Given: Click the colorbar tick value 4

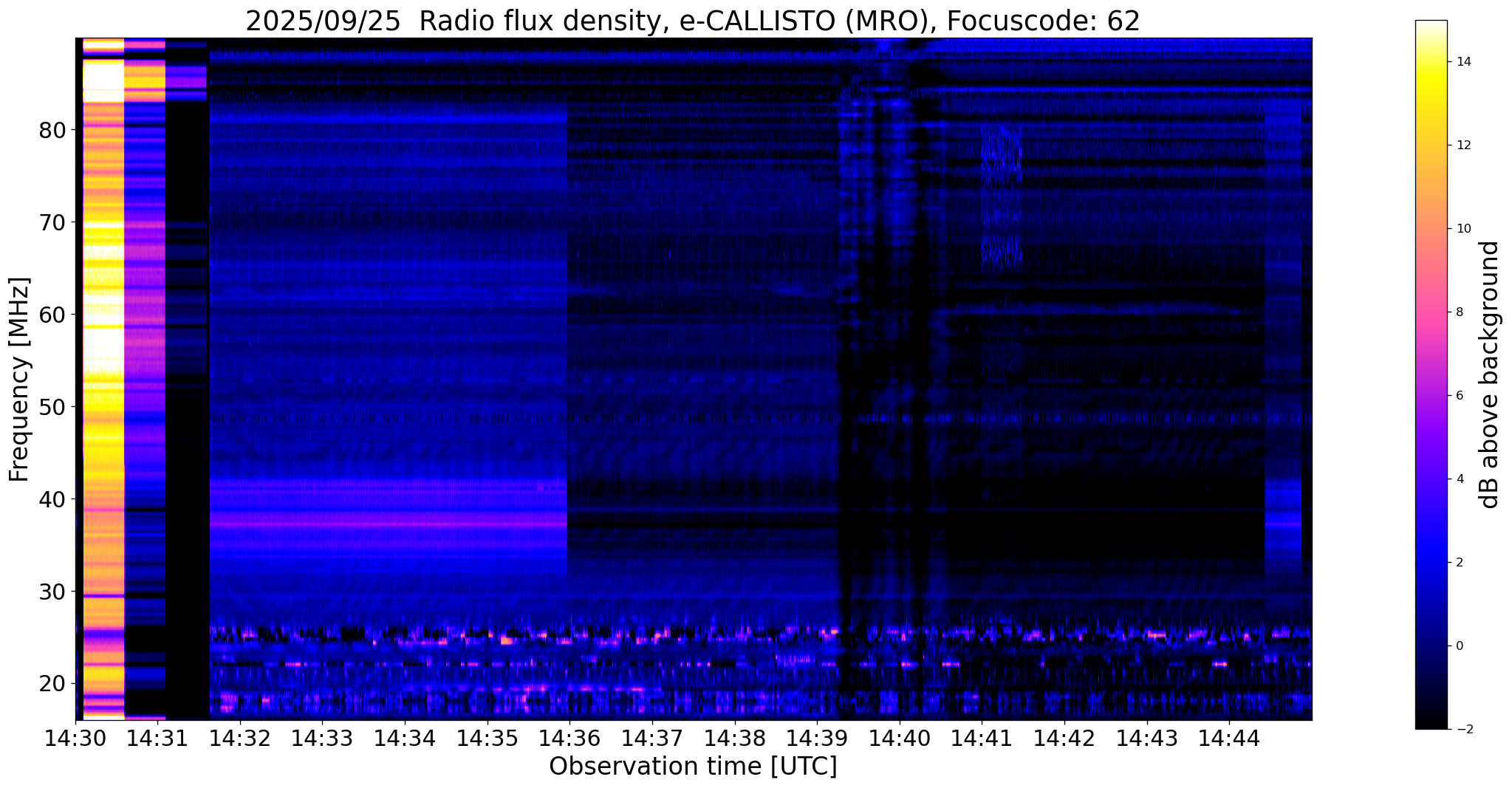Looking at the screenshot, I should click(1459, 479).
